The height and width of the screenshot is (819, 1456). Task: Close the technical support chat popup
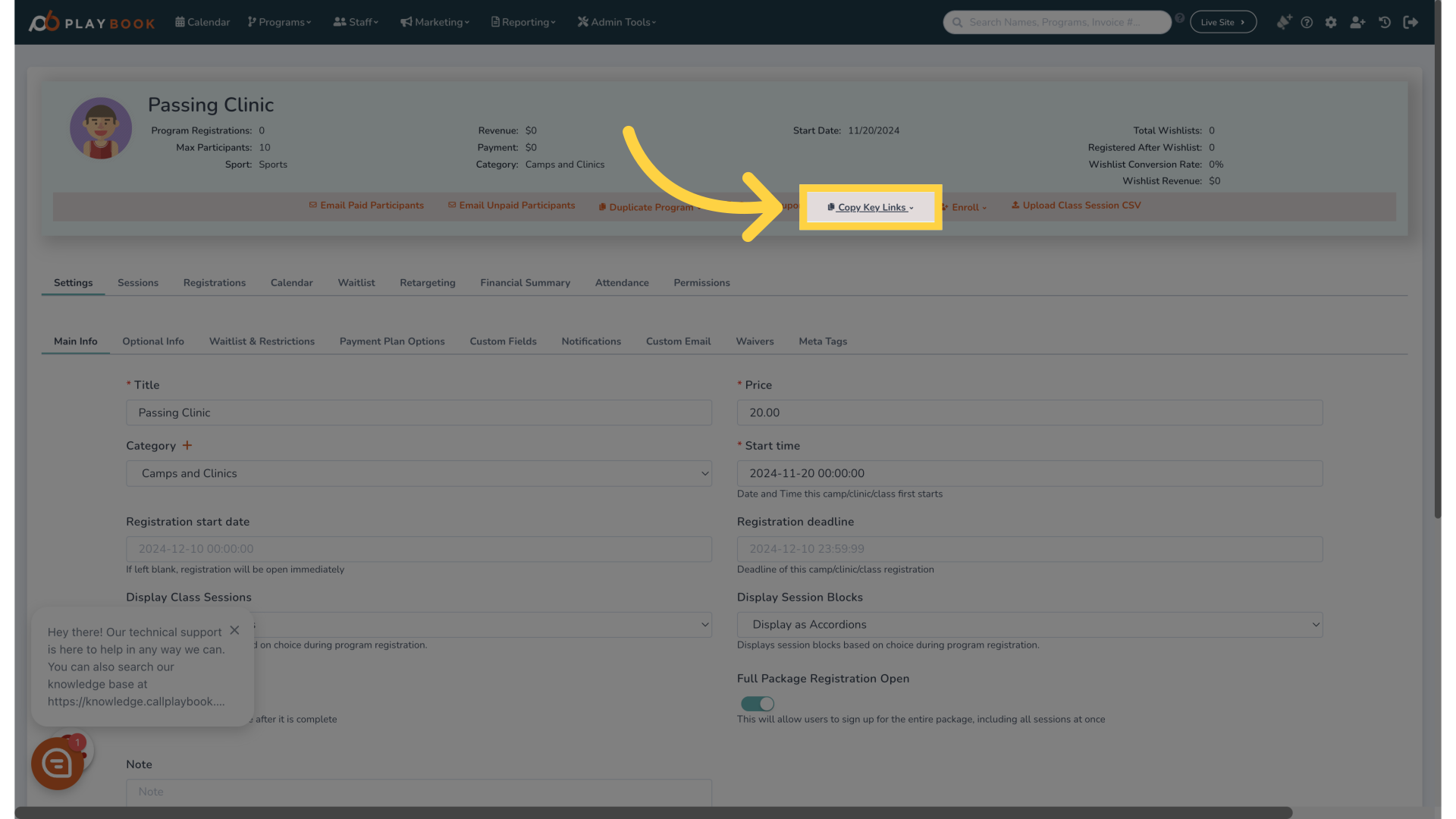[234, 630]
